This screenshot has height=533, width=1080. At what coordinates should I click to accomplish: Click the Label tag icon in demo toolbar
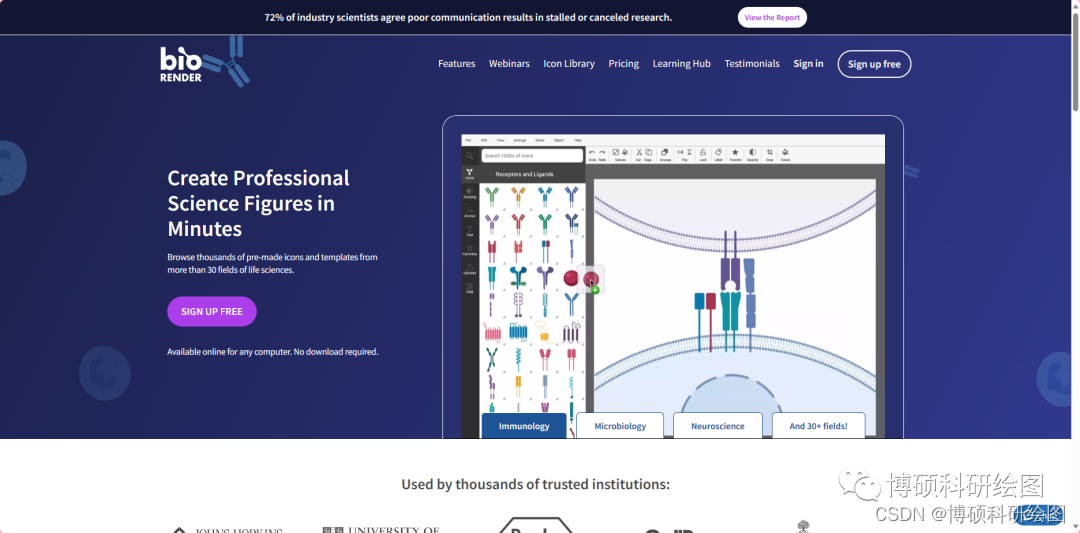click(718, 155)
